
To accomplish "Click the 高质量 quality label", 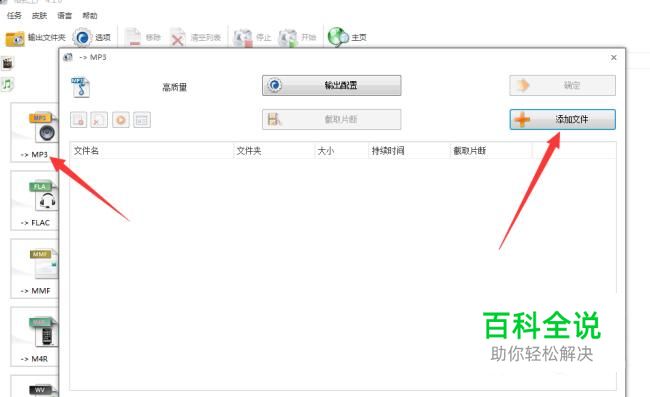I will 175,87.
